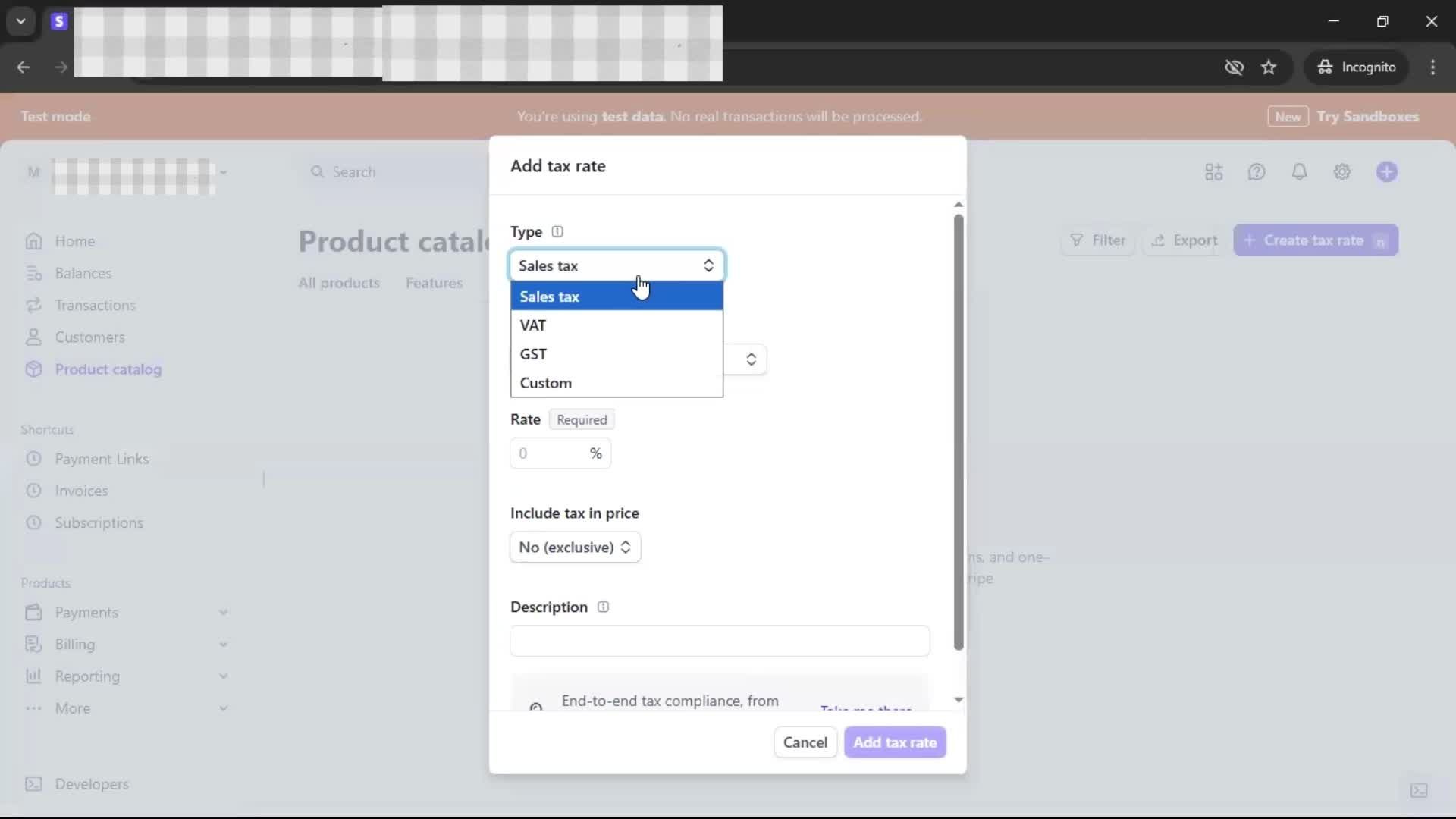Open the notifications bell icon

[1299, 172]
